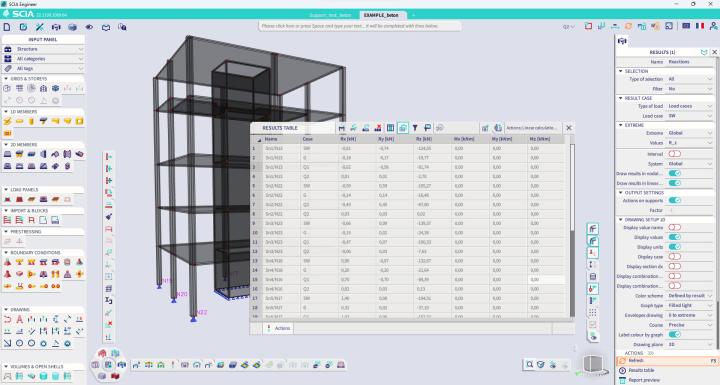Image resolution: width=720 pixels, height=385 pixels.
Task: Click the Results panel icon above RESULTS header
Action: pyautogui.click(x=622, y=41)
